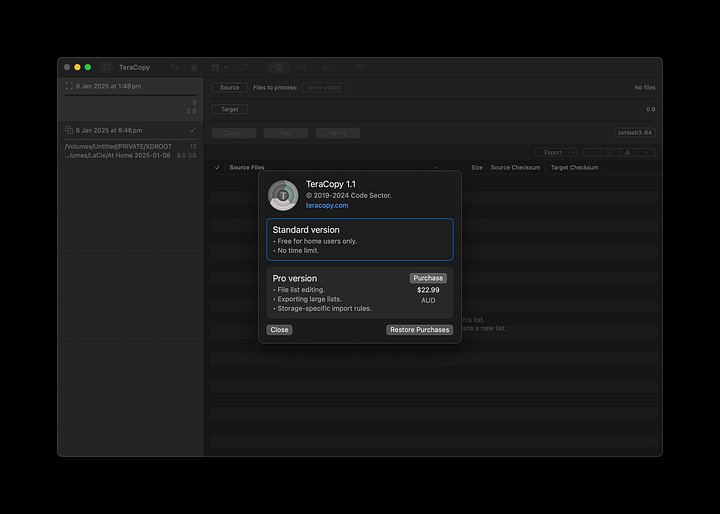Click the Restore Purchases button

pyautogui.click(x=419, y=330)
